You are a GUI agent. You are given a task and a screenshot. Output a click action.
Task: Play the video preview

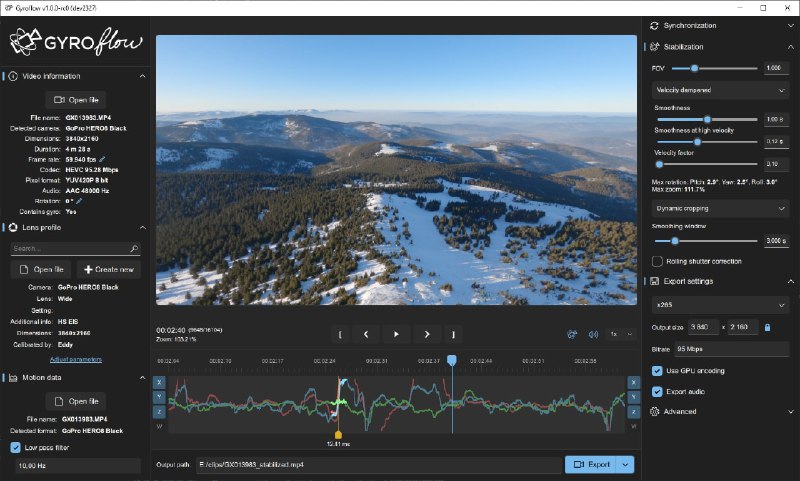pyautogui.click(x=396, y=334)
